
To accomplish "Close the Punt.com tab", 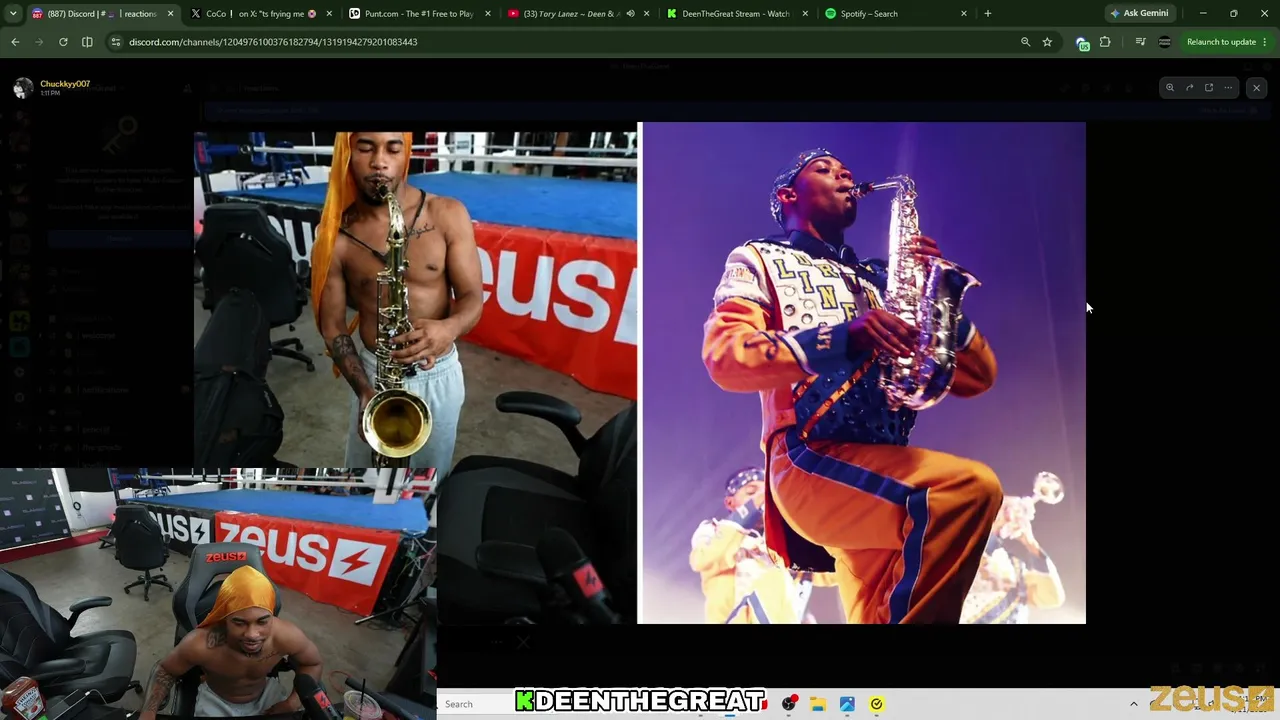I will [488, 14].
